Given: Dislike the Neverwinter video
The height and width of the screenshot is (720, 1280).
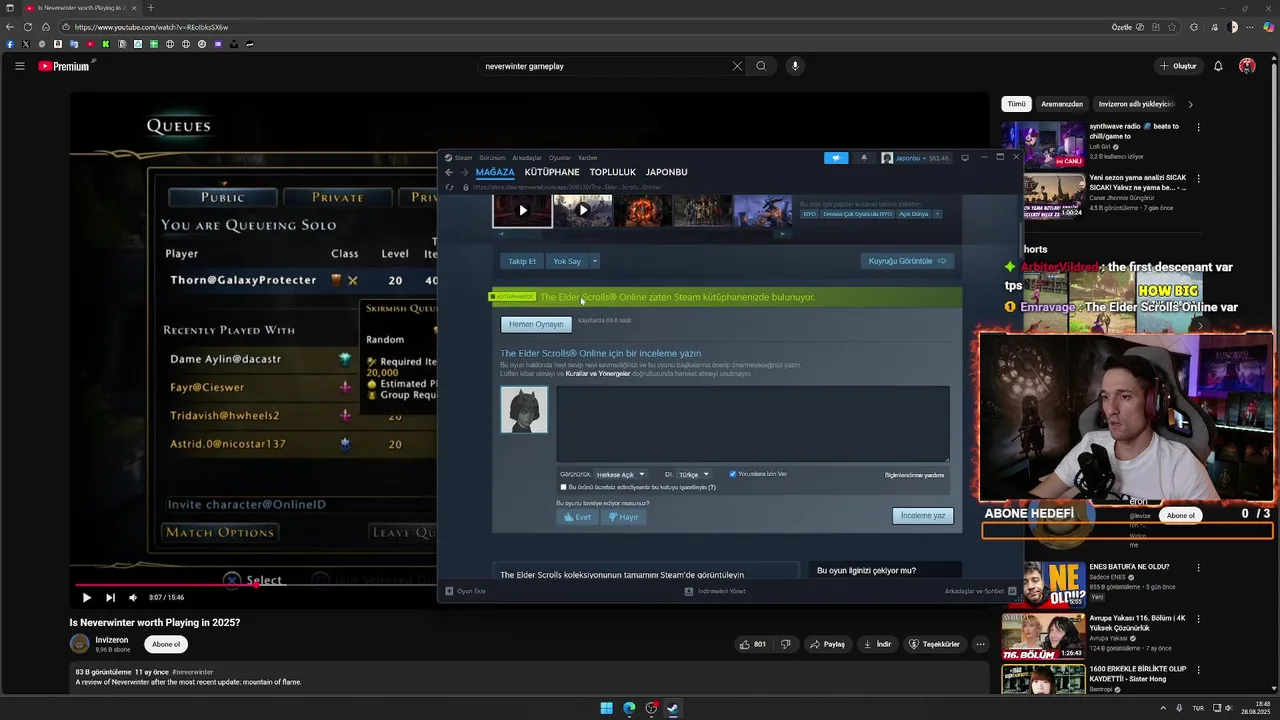Looking at the screenshot, I should pyautogui.click(x=786, y=644).
